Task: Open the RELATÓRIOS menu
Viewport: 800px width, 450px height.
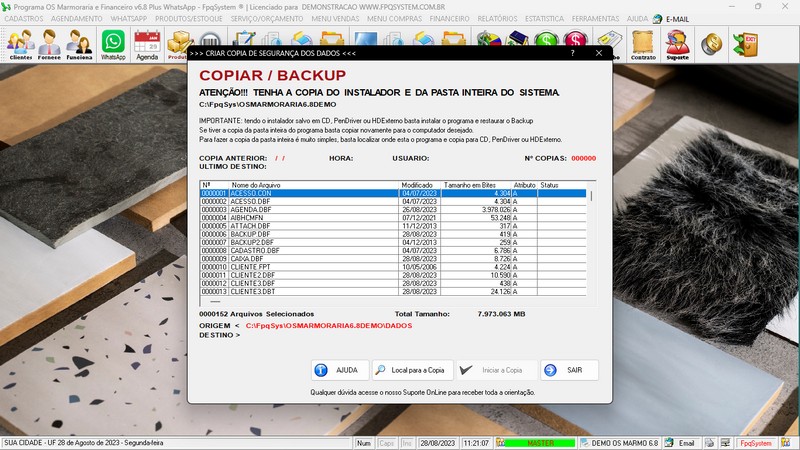Action: pos(497,19)
